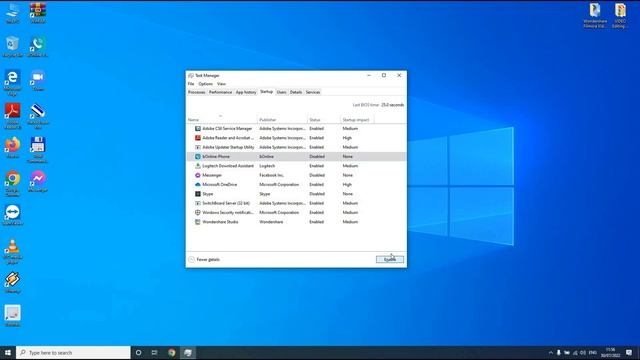Click the Logitech publisher cell

(x=267, y=166)
